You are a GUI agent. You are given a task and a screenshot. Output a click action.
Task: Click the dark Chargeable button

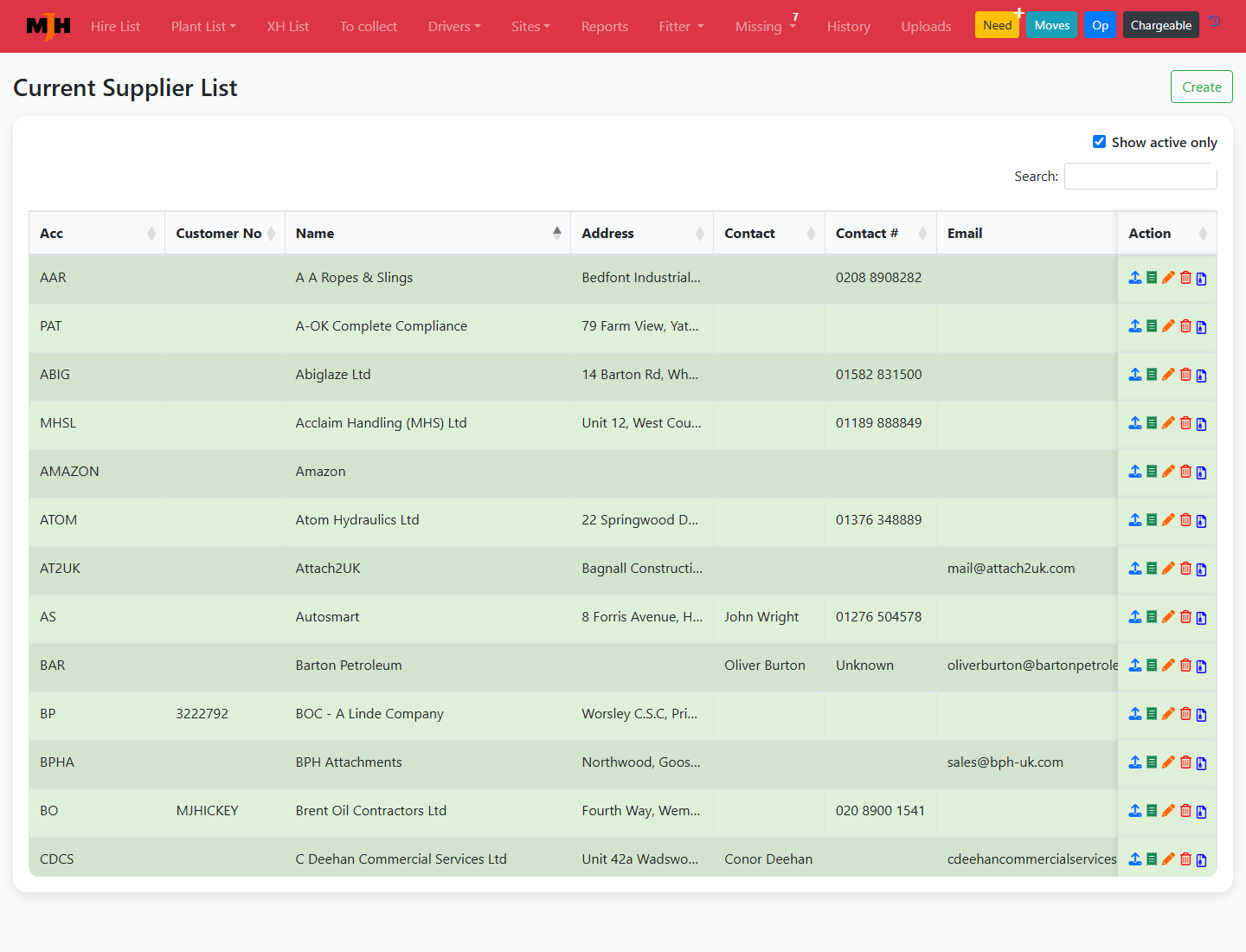tap(1161, 25)
